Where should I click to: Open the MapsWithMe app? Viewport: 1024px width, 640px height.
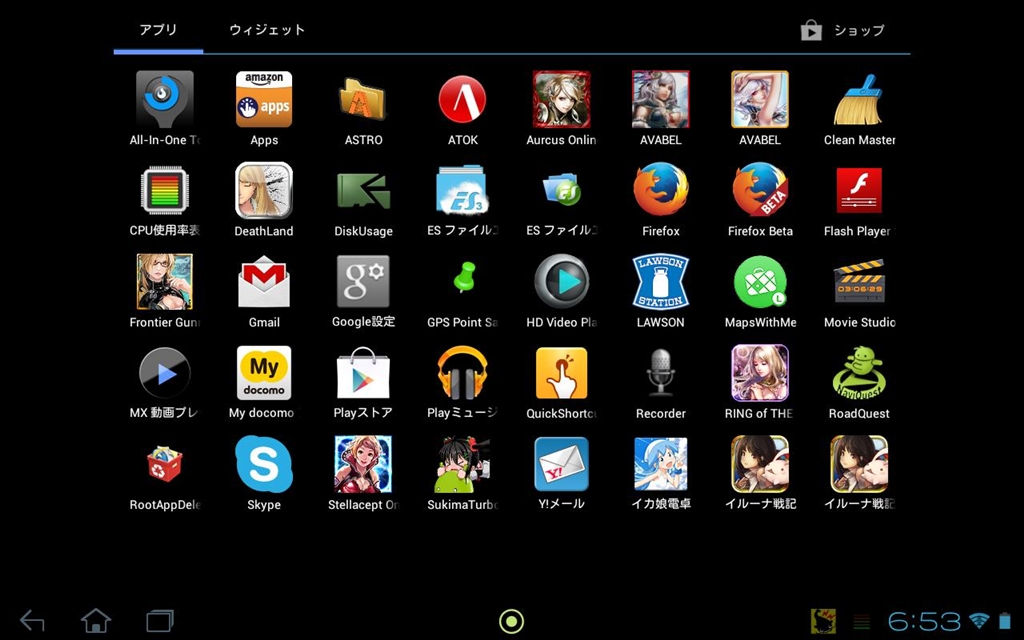coord(760,281)
